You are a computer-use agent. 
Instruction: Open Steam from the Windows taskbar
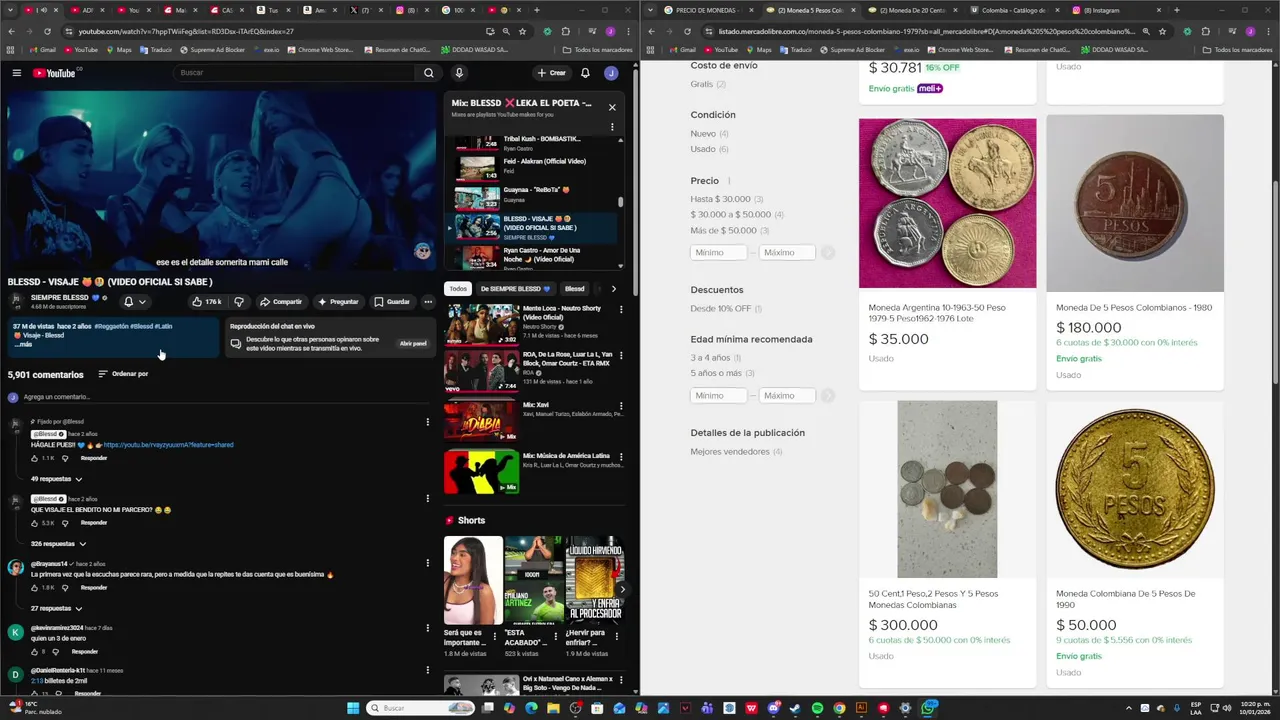point(796,708)
